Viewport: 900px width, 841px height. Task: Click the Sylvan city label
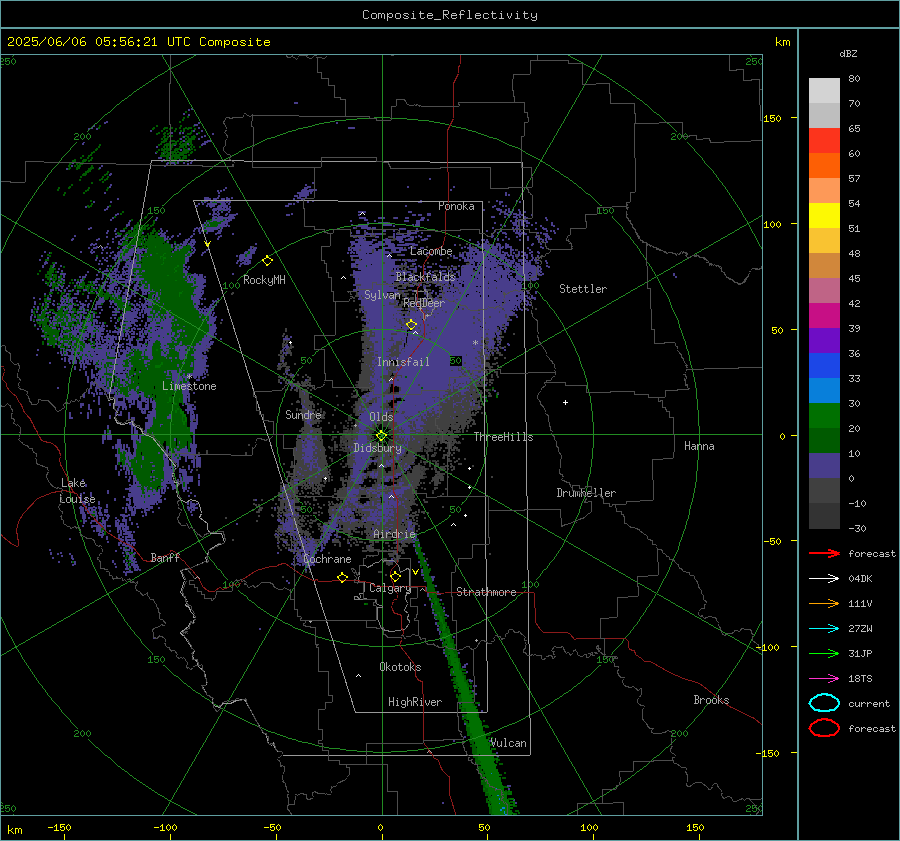(382, 295)
